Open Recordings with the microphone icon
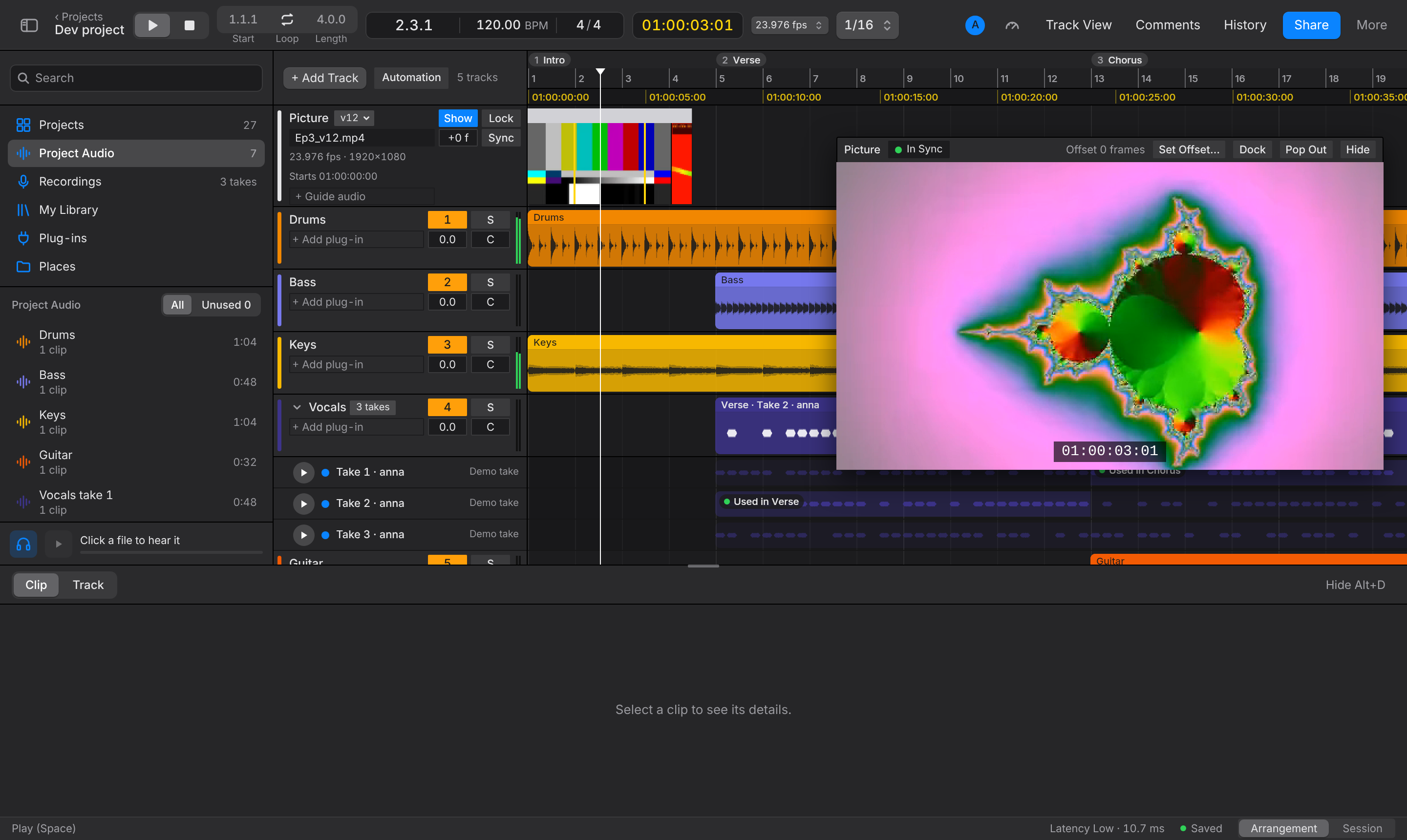1407x840 pixels. click(136, 182)
